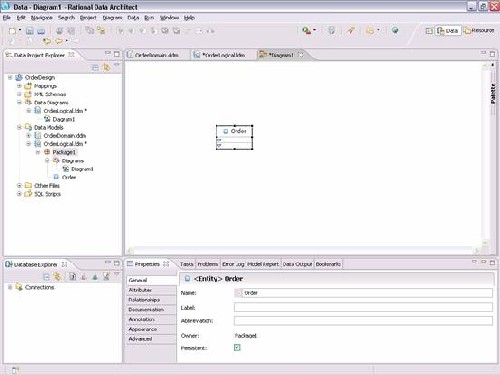Select the Order entity in the diagram
The height and width of the screenshot is (375, 500).
[x=234, y=137]
